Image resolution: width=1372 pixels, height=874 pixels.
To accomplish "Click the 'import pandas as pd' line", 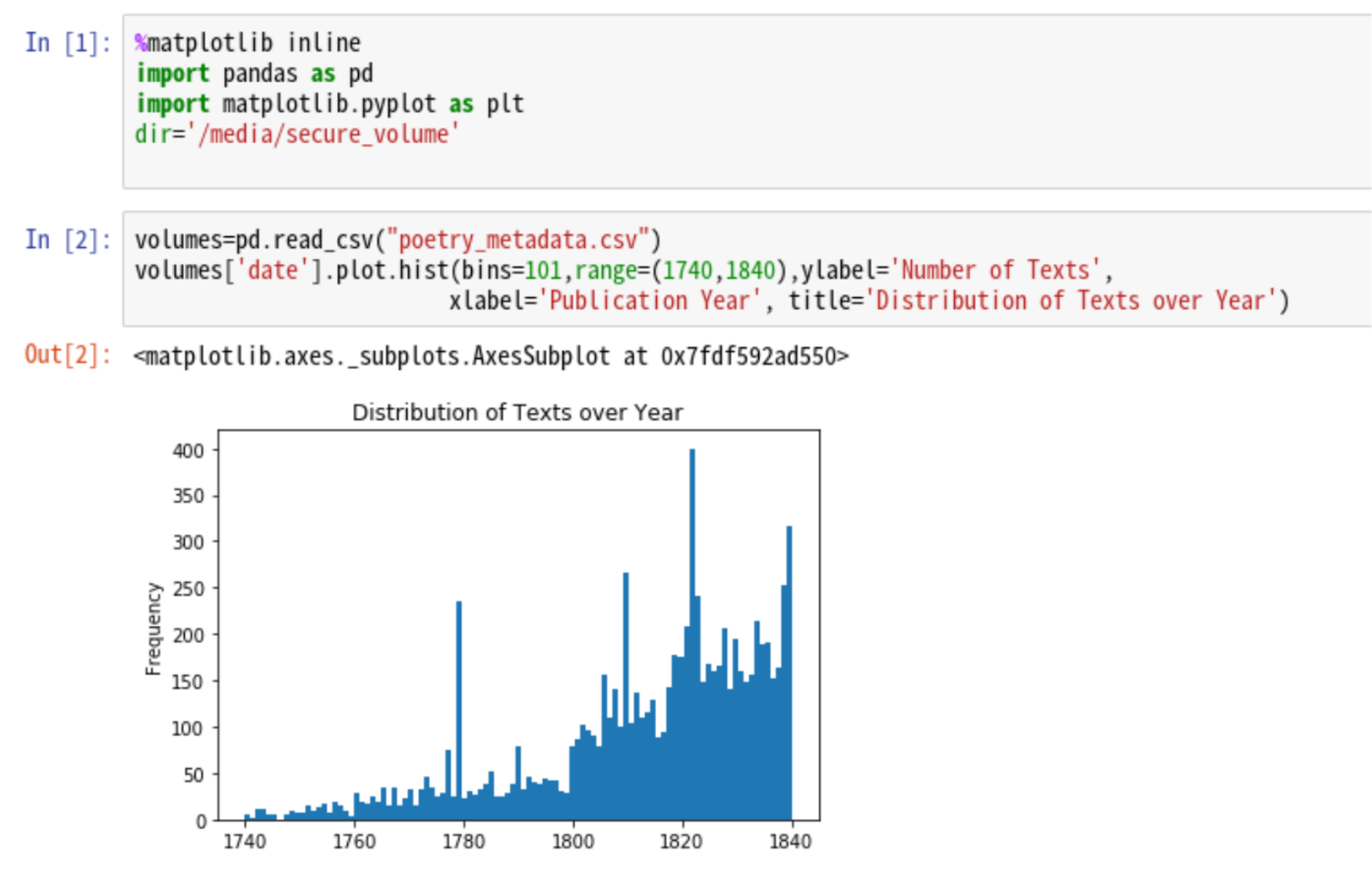I will pos(254,74).
